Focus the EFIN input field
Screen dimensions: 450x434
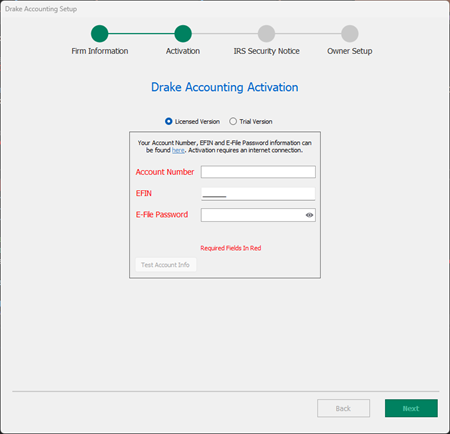pyautogui.click(x=258, y=194)
